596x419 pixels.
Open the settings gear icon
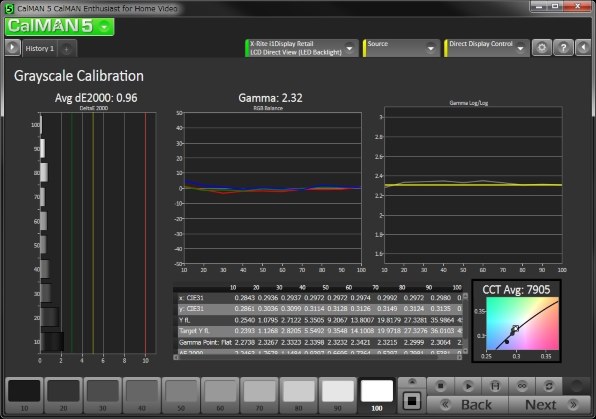(542, 48)
